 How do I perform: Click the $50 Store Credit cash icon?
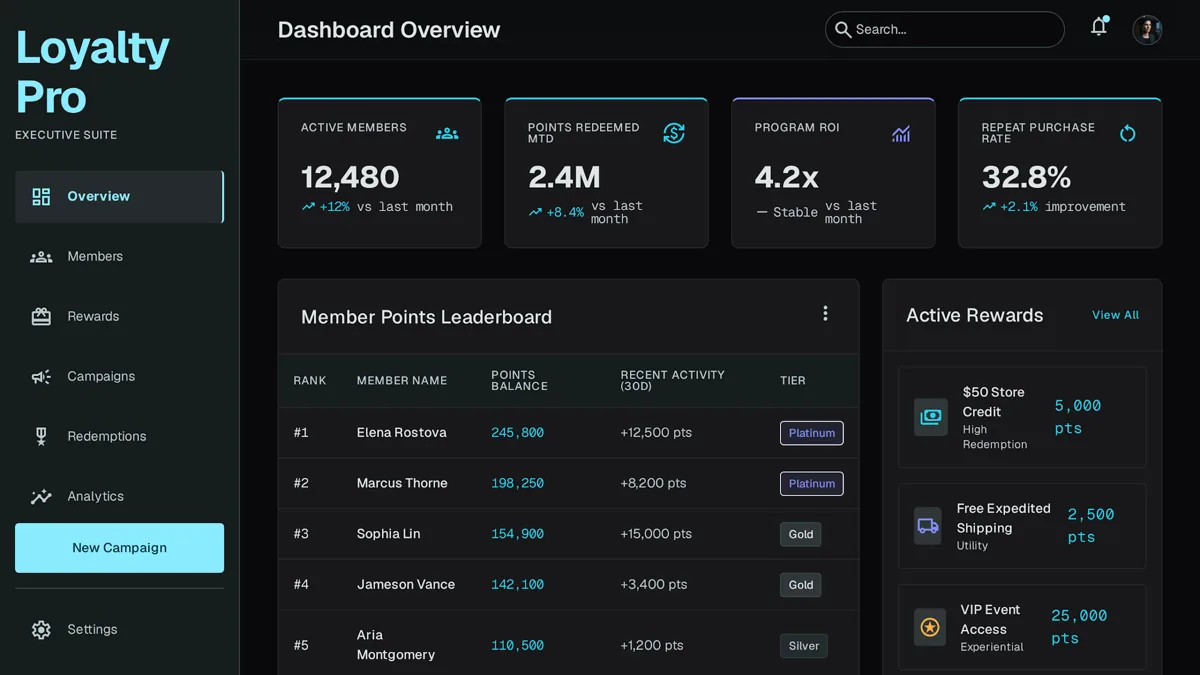pos(931,417)
